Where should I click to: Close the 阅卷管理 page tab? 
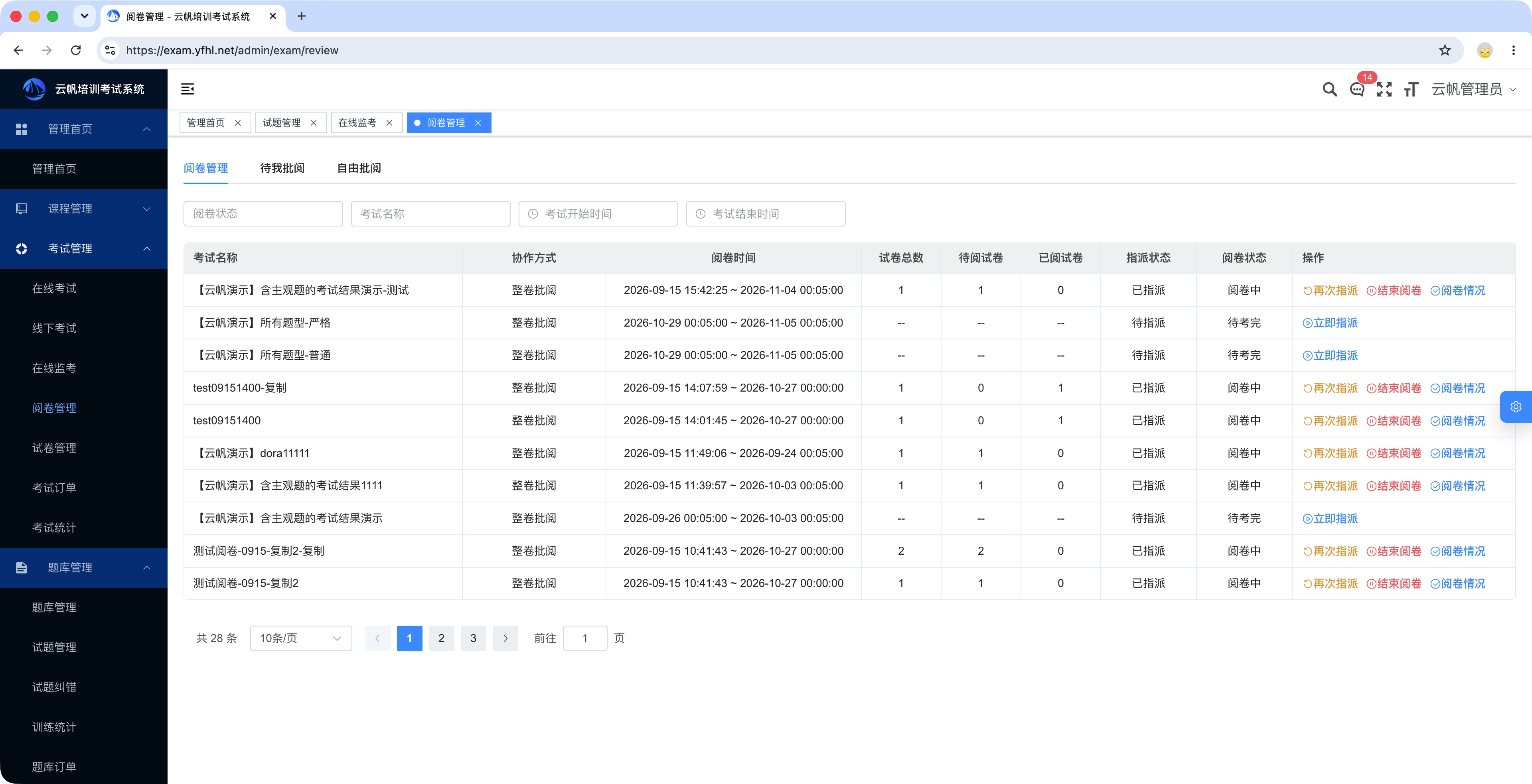tap(478, 122)
